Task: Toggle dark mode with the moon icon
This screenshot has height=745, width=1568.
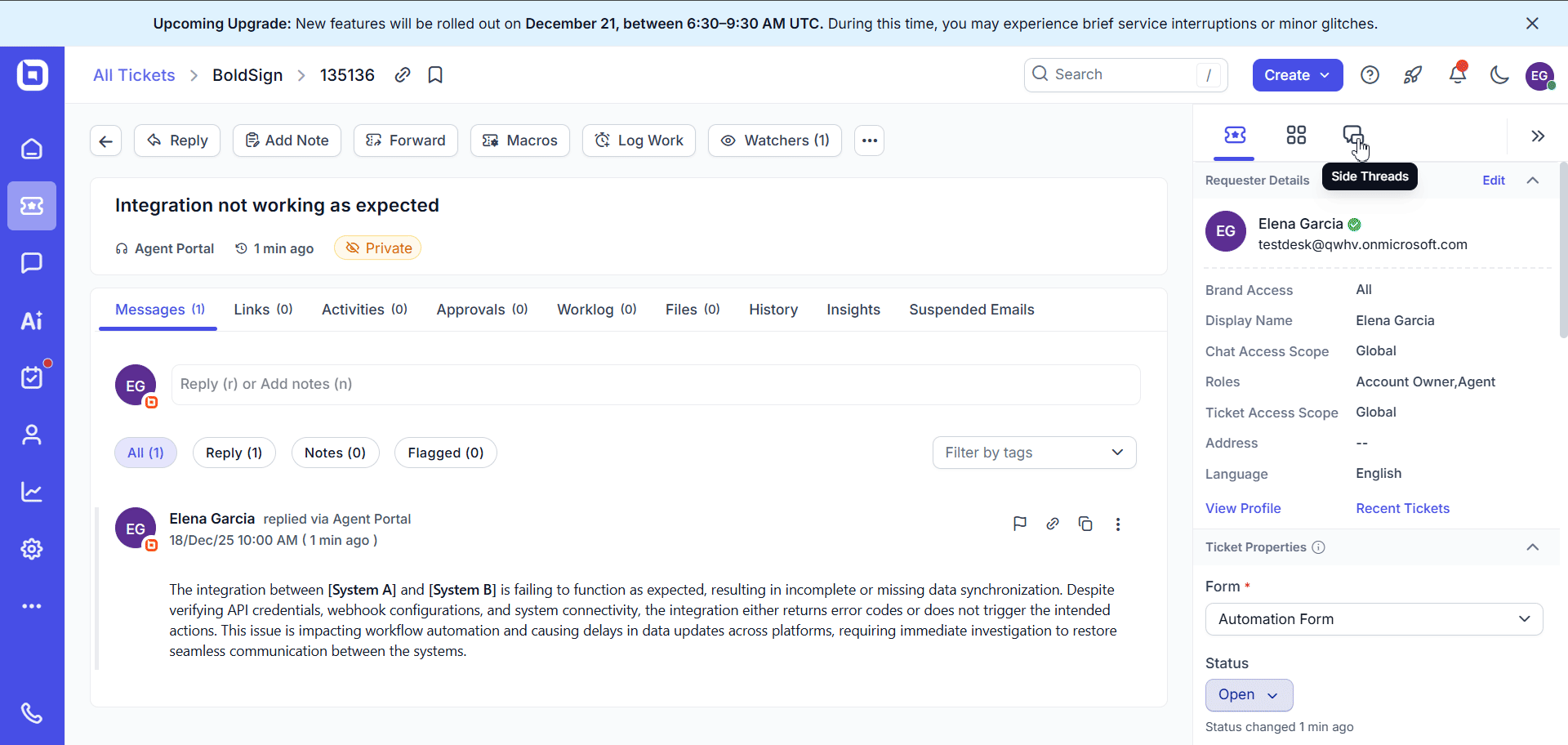Action: tap(1499, 75)
